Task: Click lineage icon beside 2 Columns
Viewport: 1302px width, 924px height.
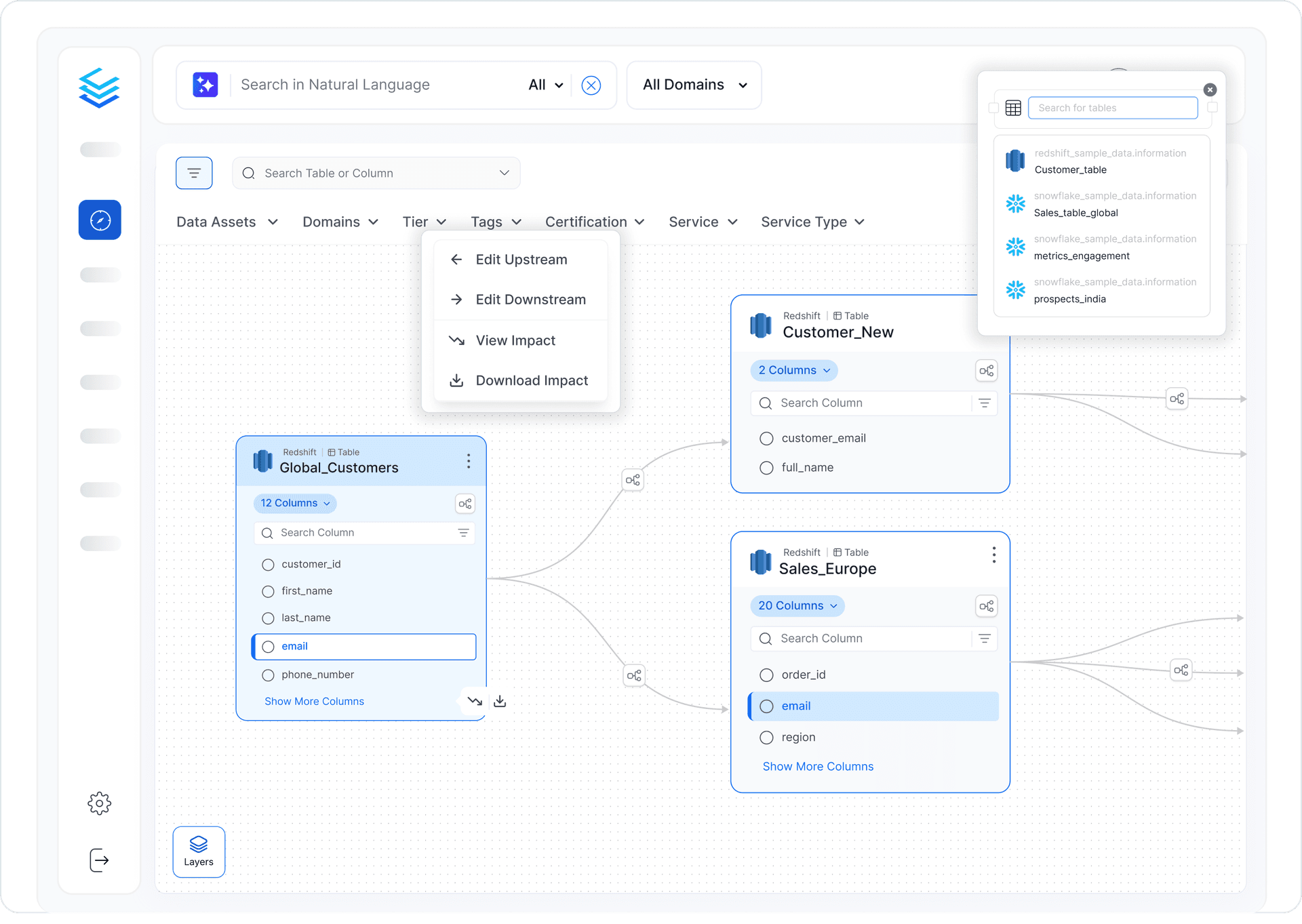Action: [x=986, y=371]
